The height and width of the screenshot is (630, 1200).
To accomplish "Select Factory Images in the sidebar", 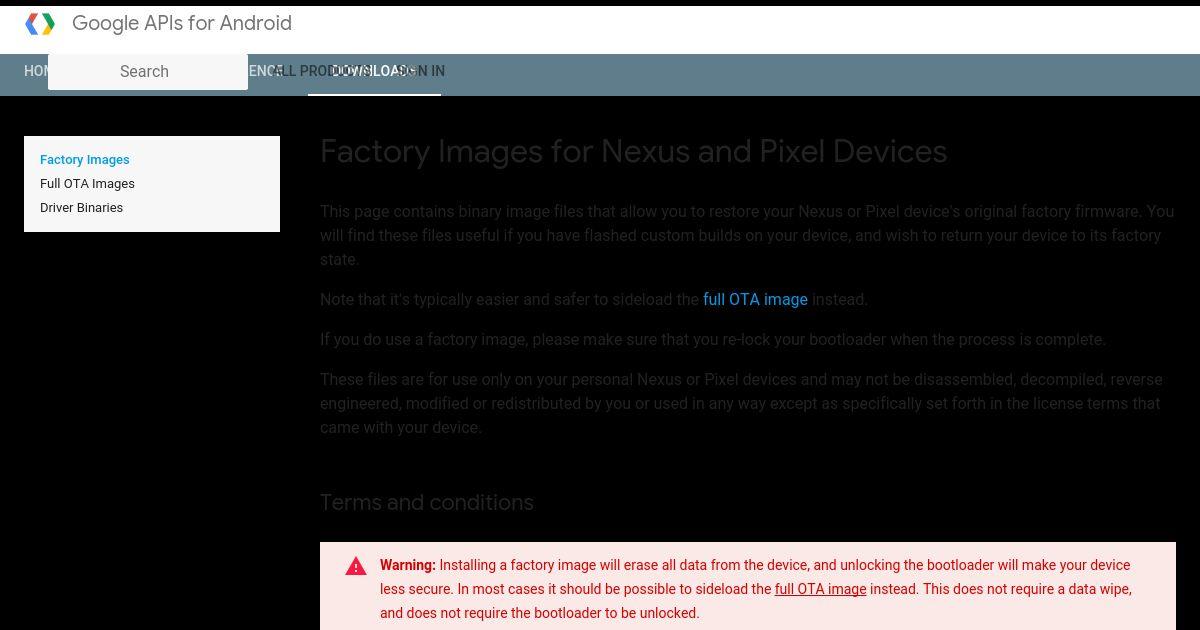I will pos(85,159).
